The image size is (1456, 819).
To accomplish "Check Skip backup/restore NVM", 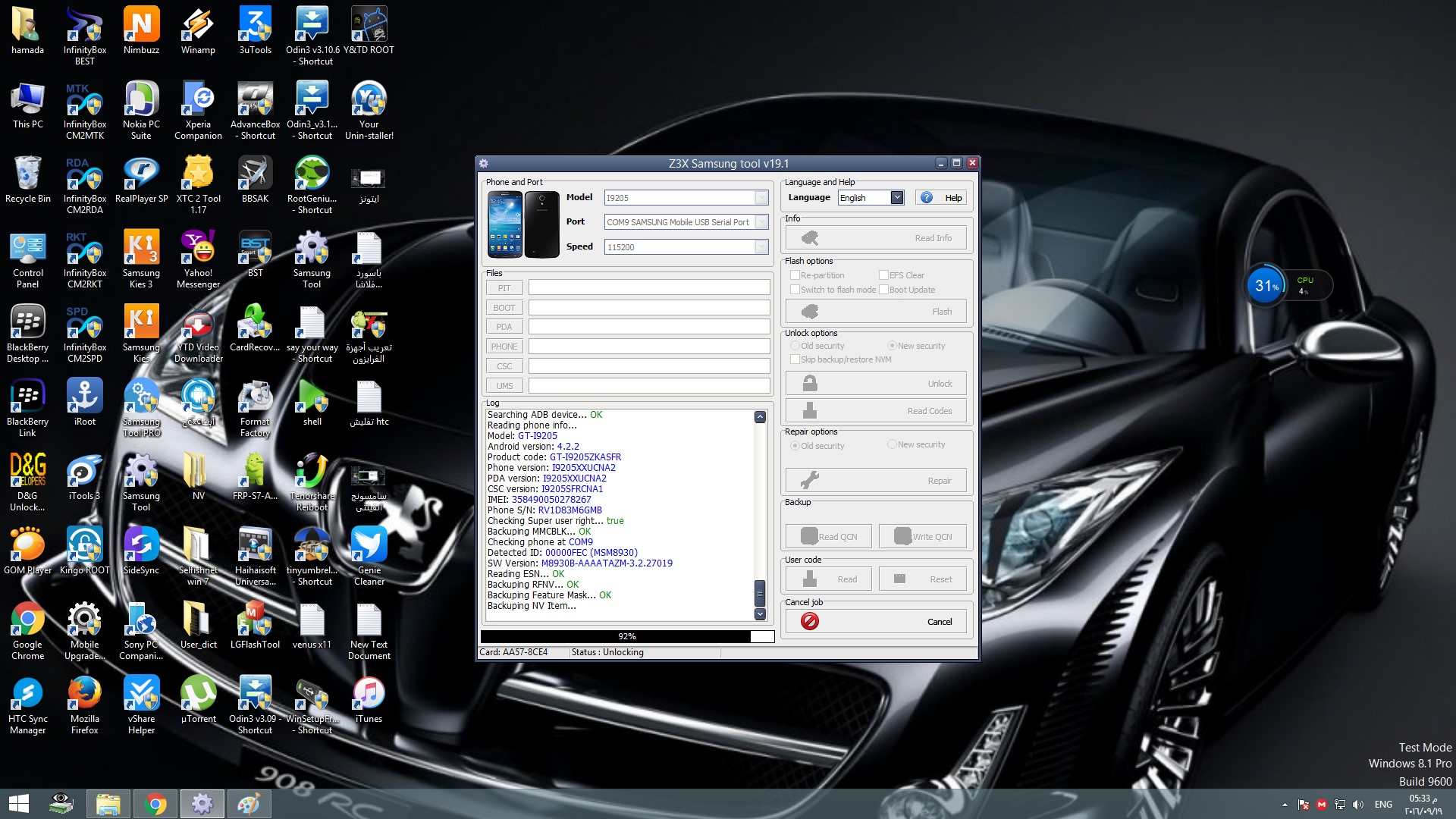I will coord(795,359).
